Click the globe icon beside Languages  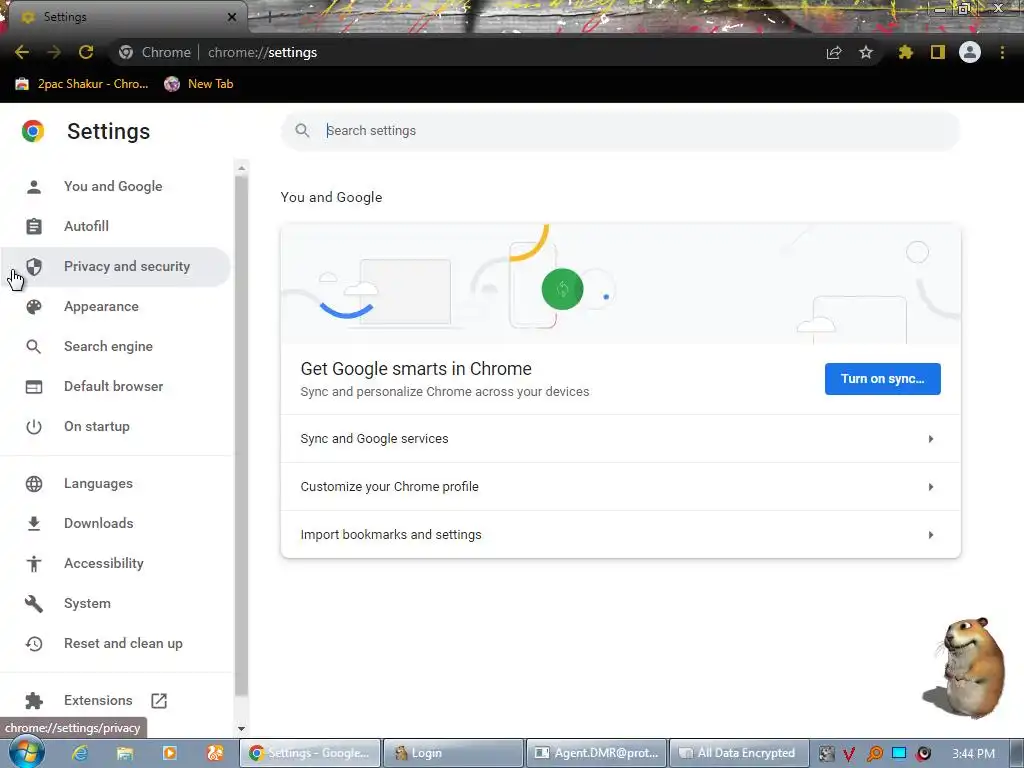pos(34,484)
